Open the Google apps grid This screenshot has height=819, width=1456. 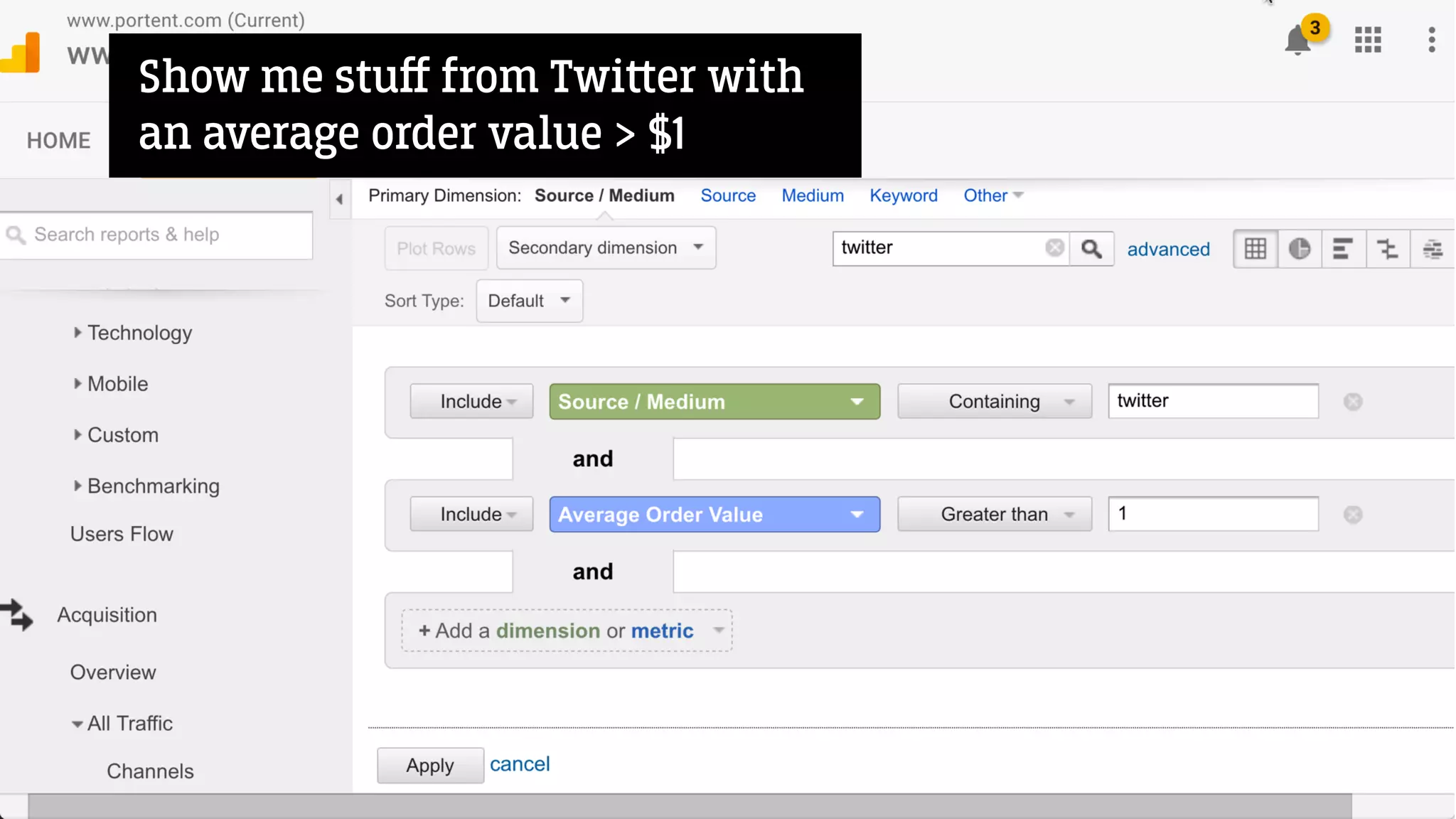click(x=1368, y=40)
